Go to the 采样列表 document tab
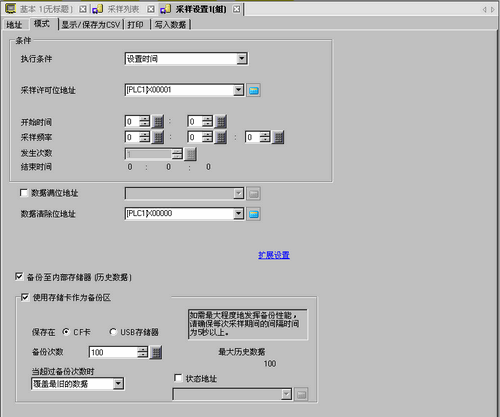This screenshot has width=500, height=417. click(123, 9)
